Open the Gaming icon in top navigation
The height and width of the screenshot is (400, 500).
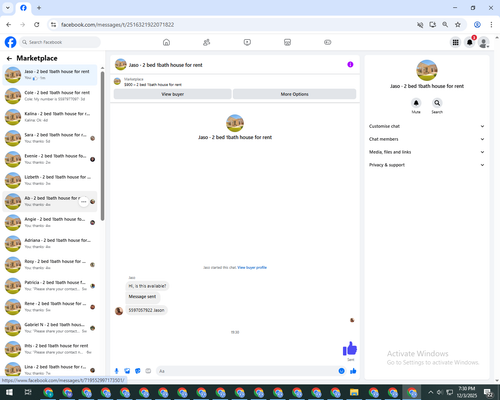(328, 42)
